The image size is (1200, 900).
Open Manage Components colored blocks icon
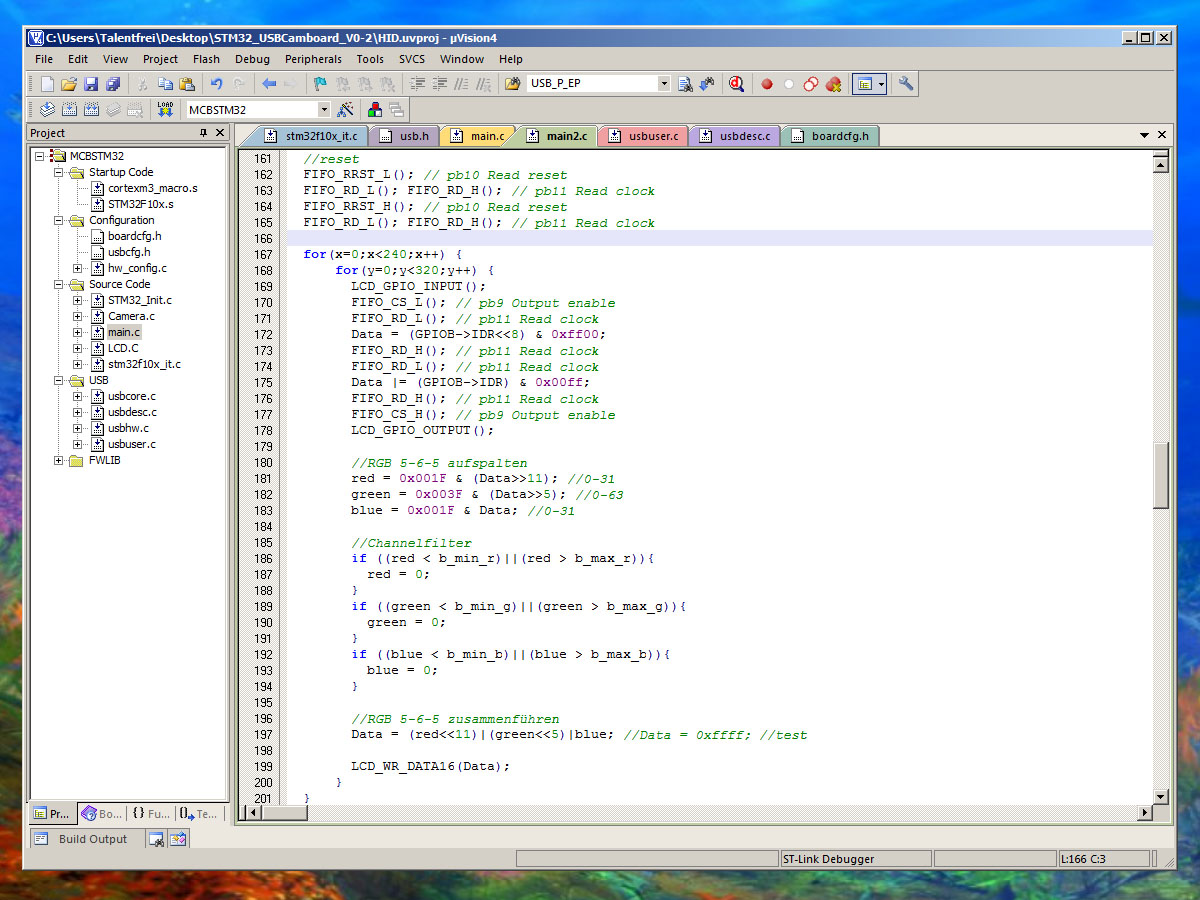(x=375, y=110)
